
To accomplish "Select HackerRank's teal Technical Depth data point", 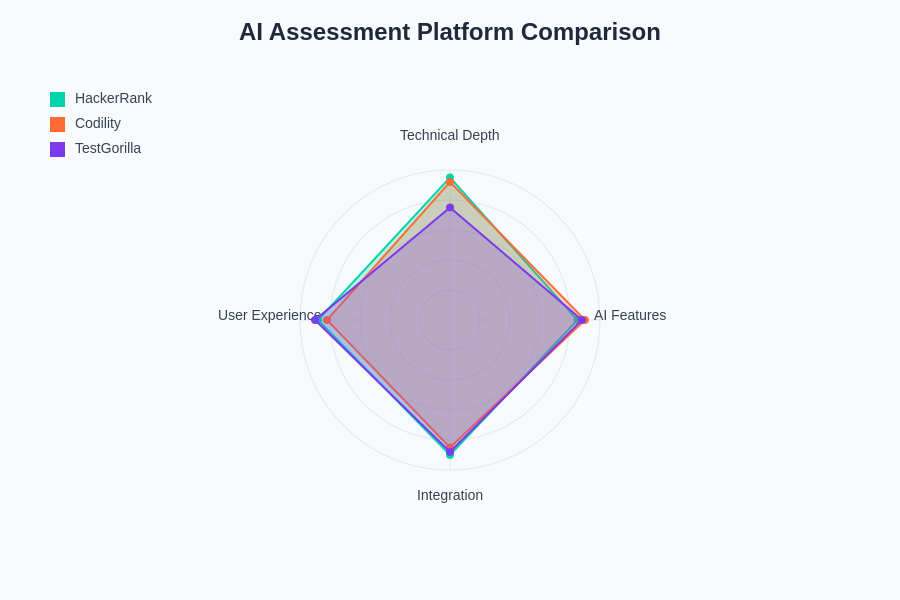I will coord(450,177).
